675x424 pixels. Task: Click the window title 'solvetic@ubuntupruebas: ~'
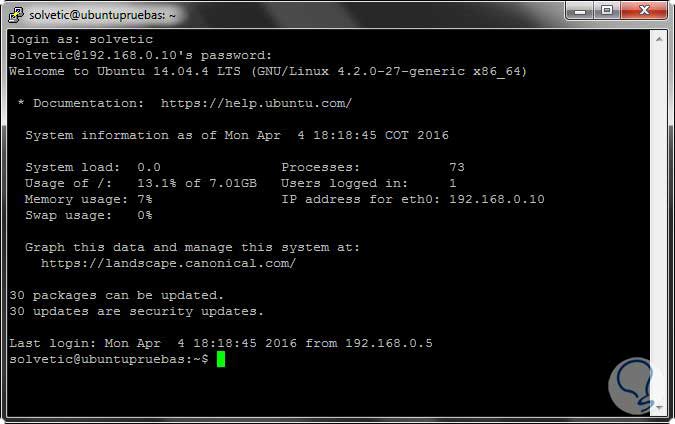click(x=102, y=15)
